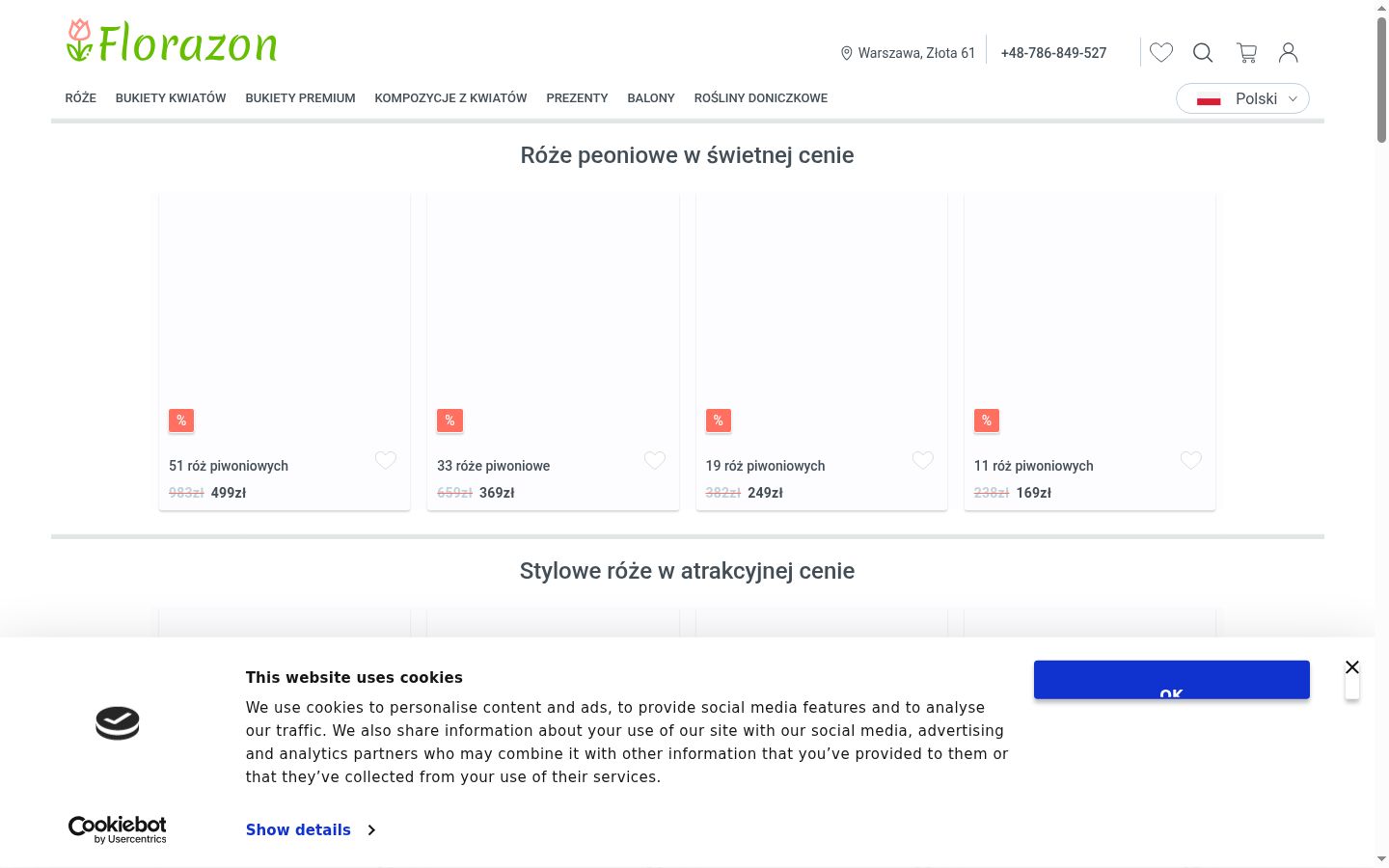Viewport: 1389px width, 868px height.
Task: Open the 33 róże piwoniowe product image
Action: click(x=553, y=318)
